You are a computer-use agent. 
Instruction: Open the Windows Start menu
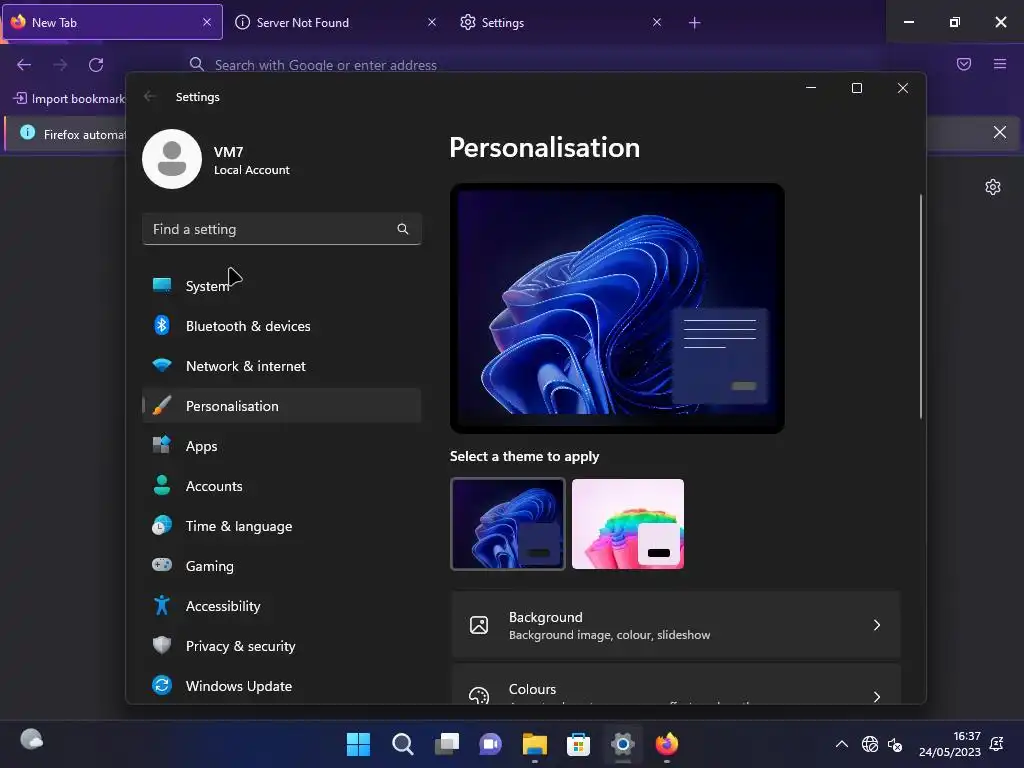358,744
